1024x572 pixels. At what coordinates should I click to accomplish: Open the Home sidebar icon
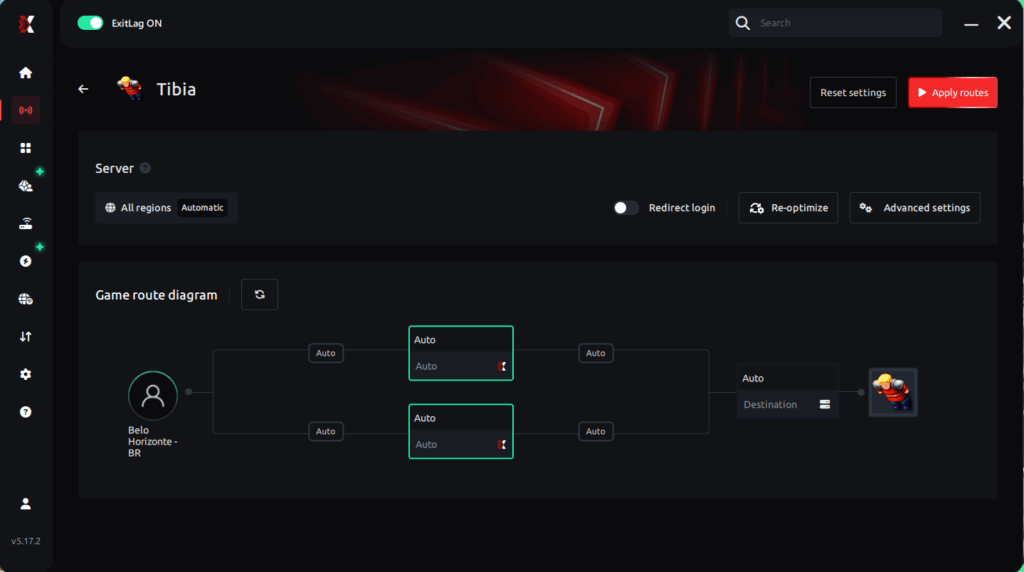[x=25, y=72]
